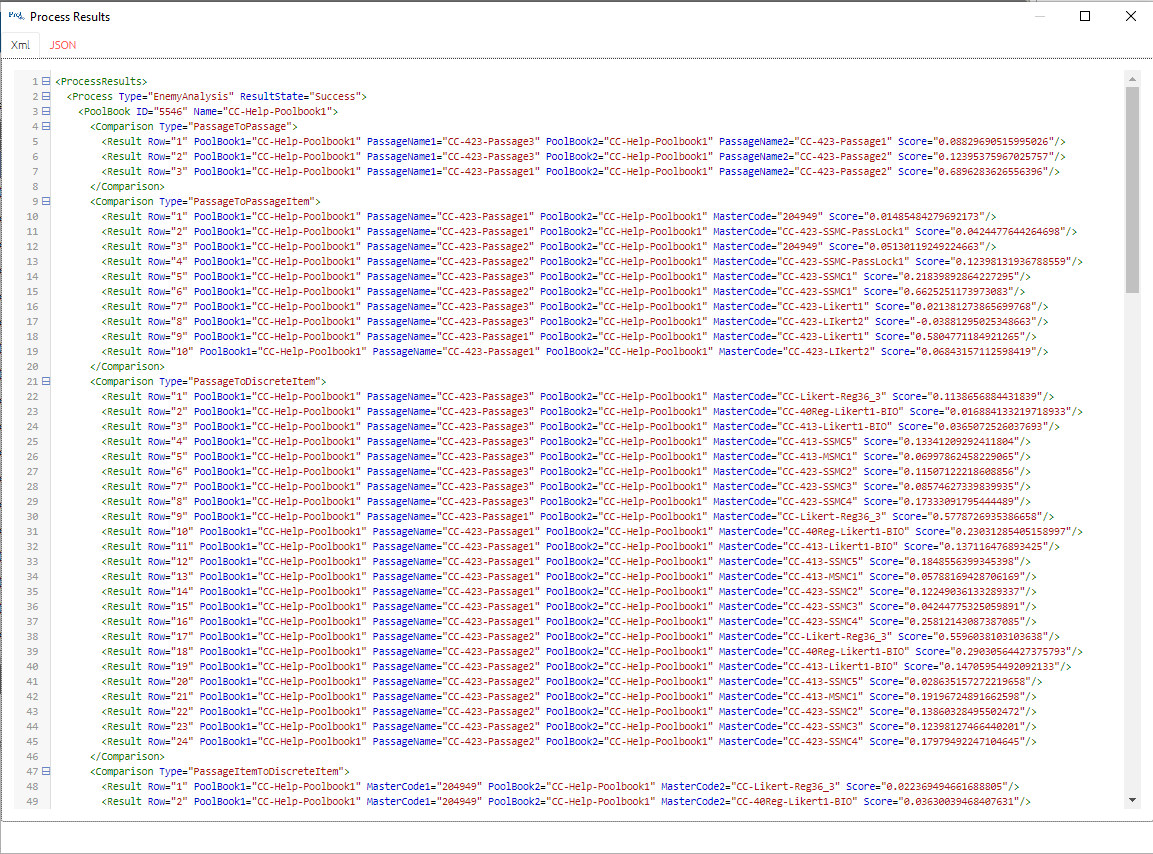Click the scrollbar up arrow
1153x854 pixels.
(1132, 79)
